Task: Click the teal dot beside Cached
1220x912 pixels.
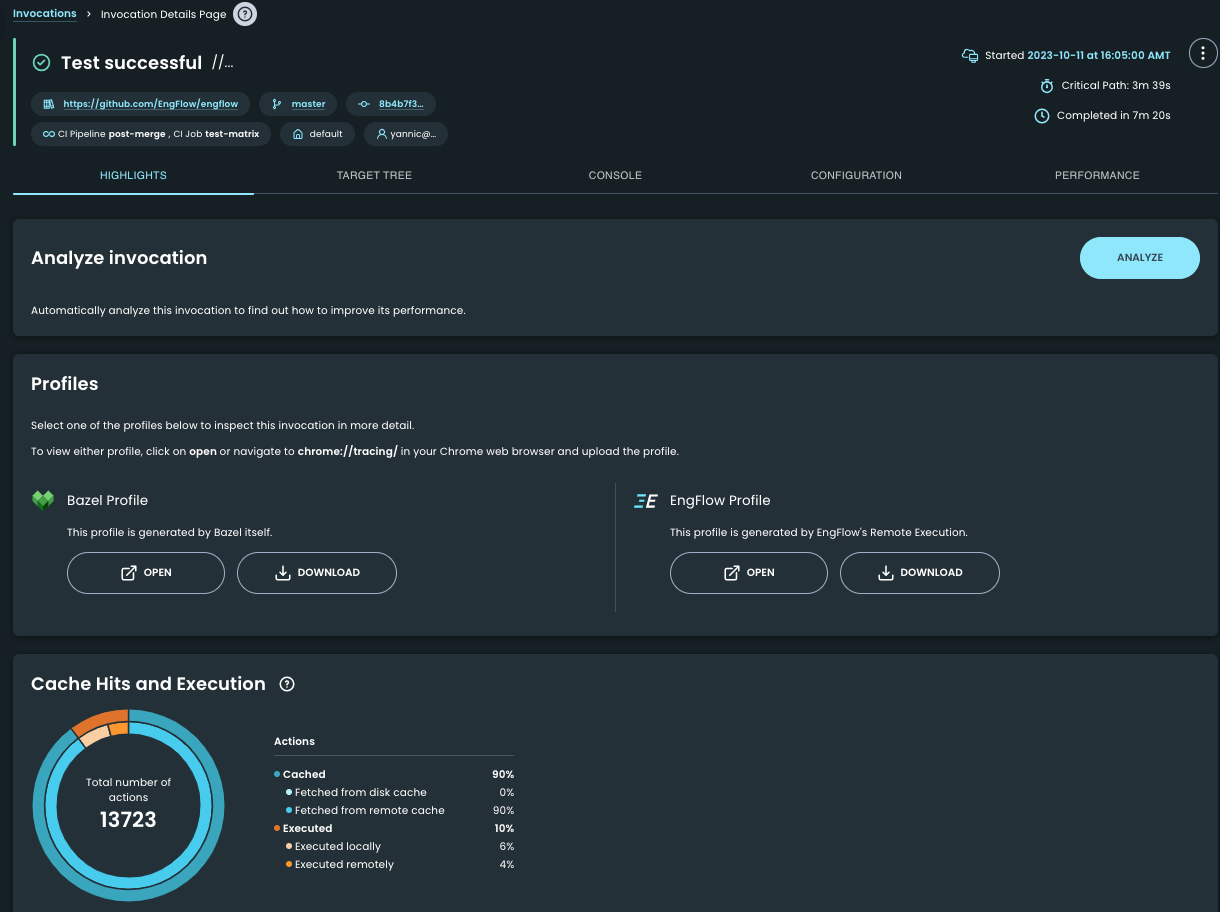Action: (x=277, y=775)
